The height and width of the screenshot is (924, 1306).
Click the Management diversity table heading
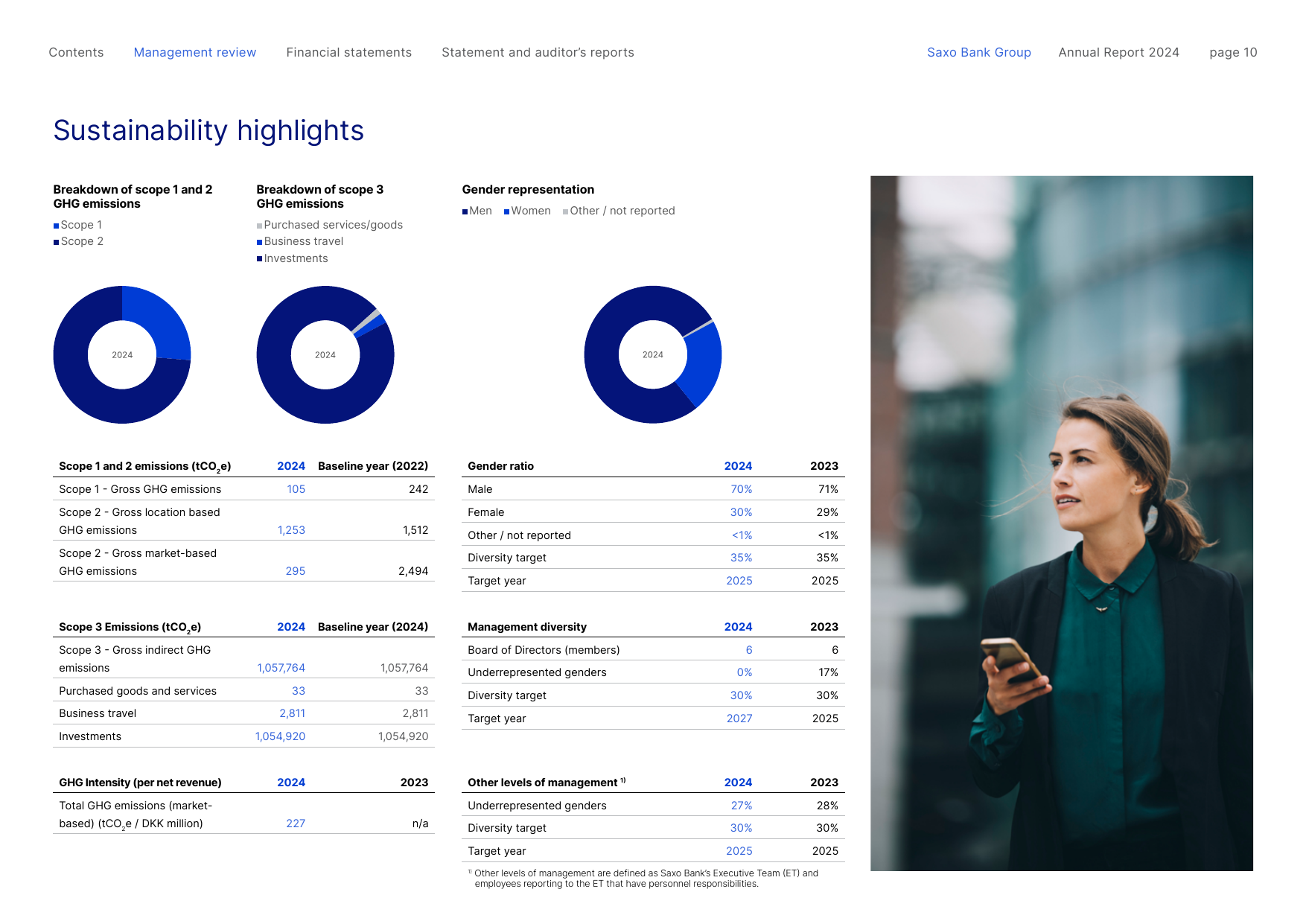(527, 627)
